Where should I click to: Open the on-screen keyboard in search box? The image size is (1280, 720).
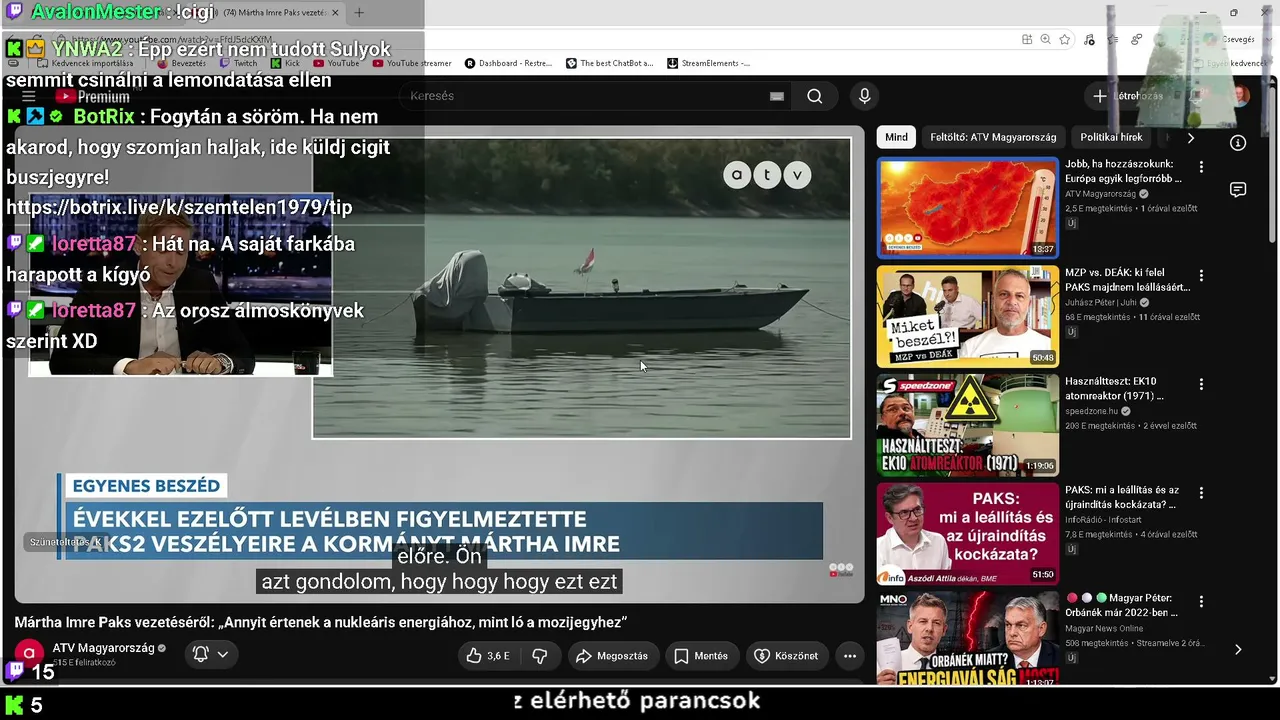pyautogui.click(x=777, y=96)
